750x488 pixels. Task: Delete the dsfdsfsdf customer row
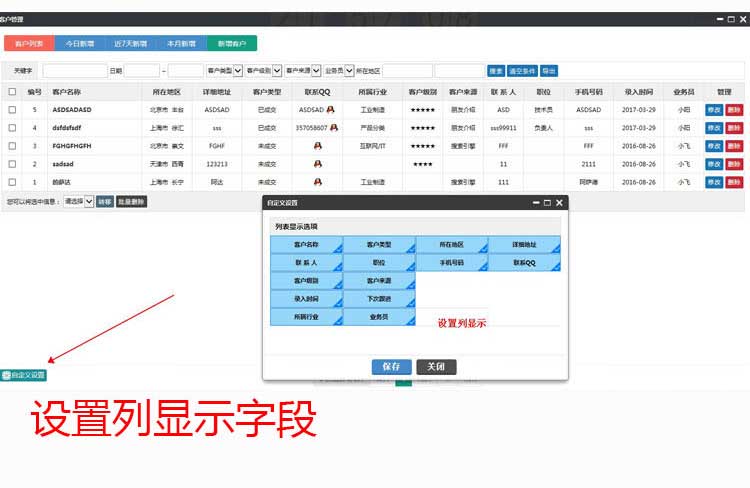734,128
